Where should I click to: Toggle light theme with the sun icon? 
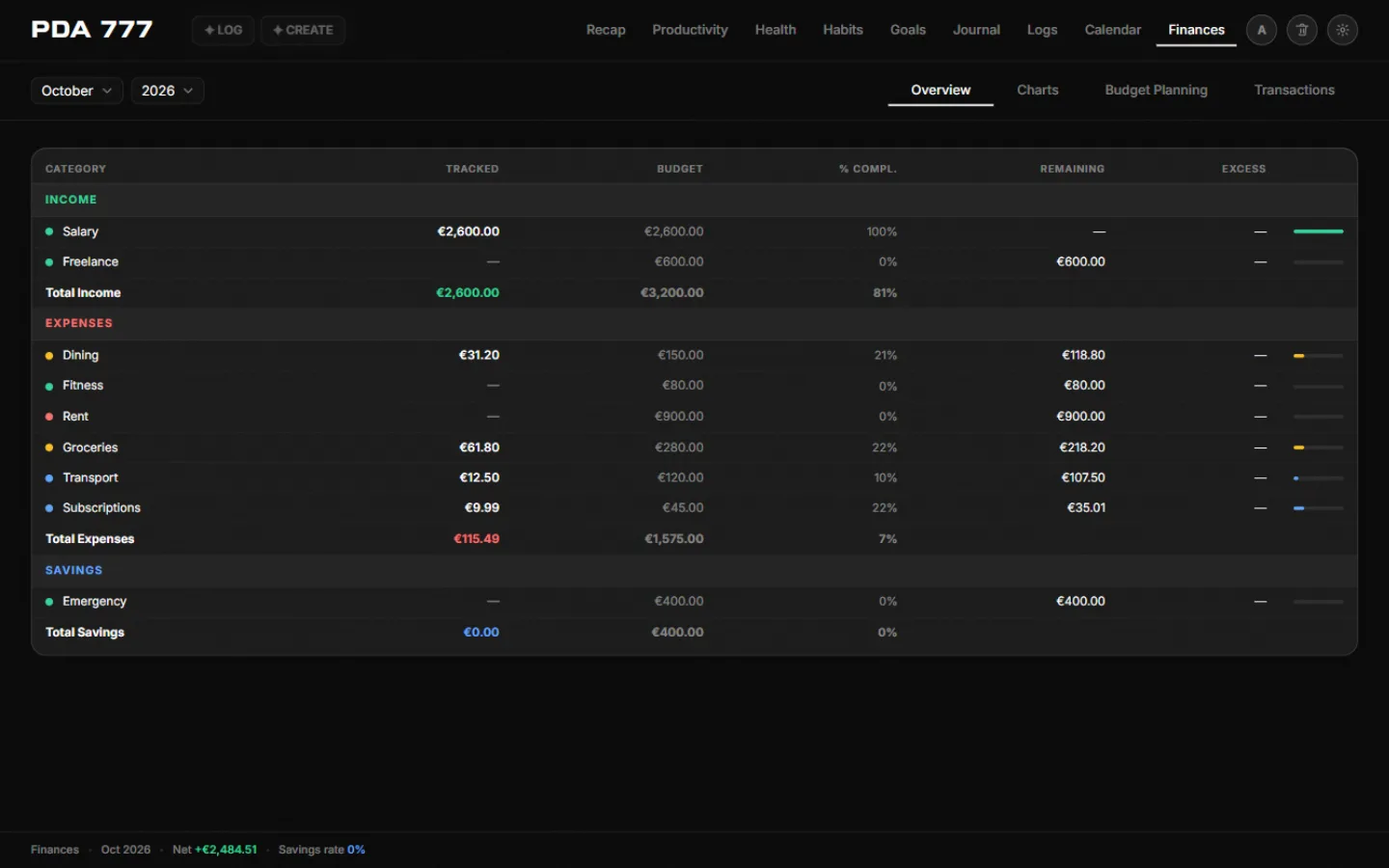point(1343,30)
